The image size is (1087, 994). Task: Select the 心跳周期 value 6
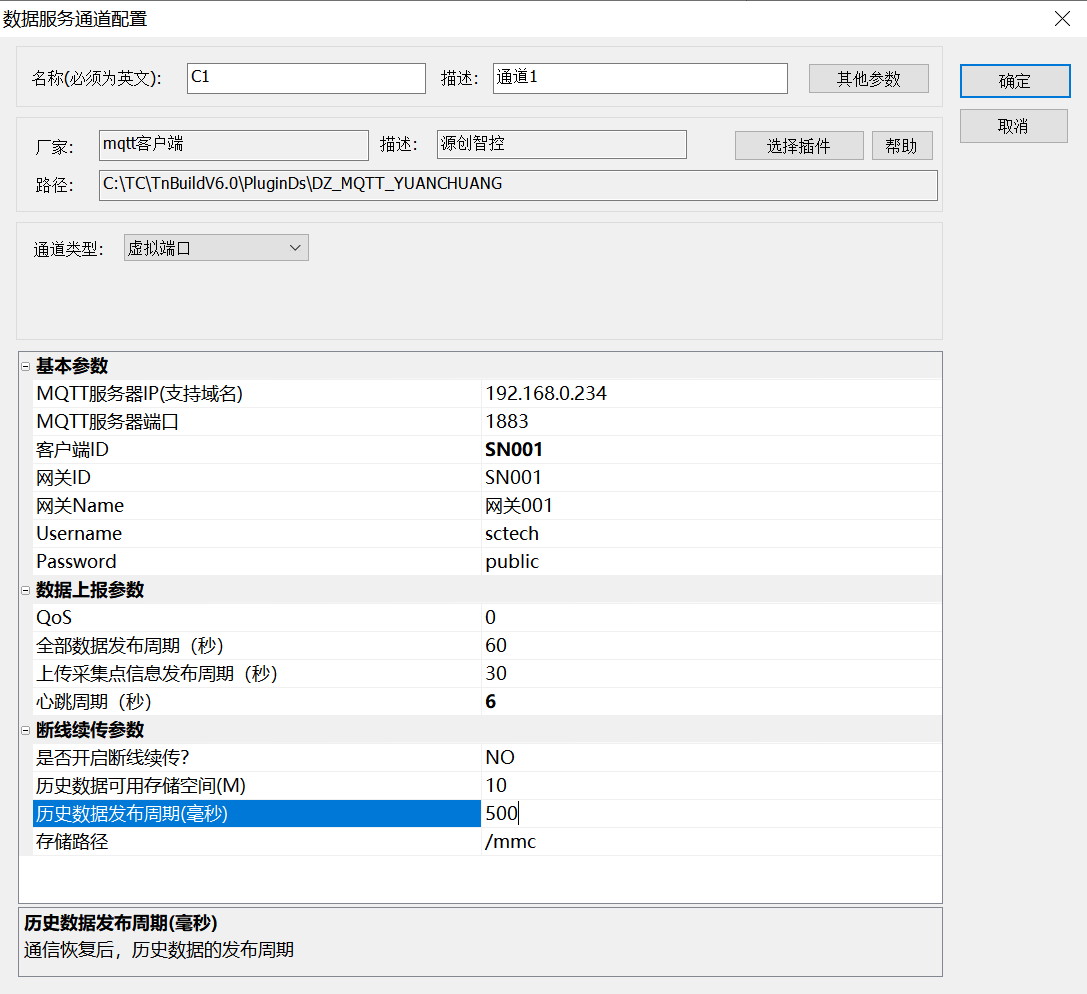click(x=711, y=701)
